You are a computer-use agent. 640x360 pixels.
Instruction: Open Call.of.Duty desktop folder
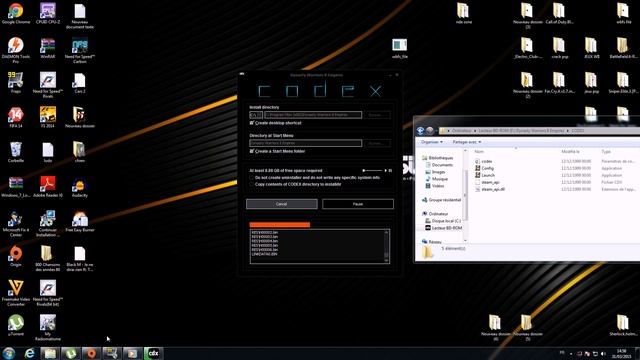pos(559,13)
